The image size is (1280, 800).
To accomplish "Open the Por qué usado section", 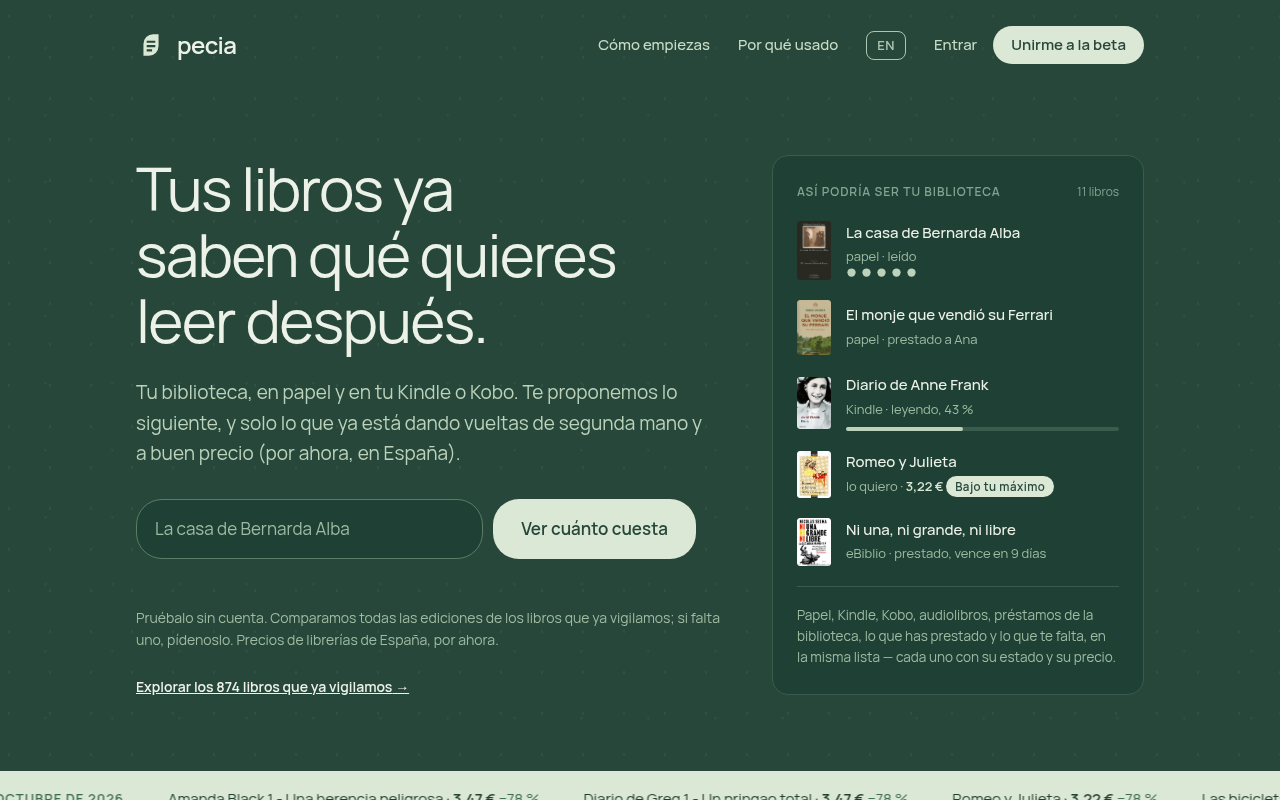I will pyautogui.click(x=788, y=45).
